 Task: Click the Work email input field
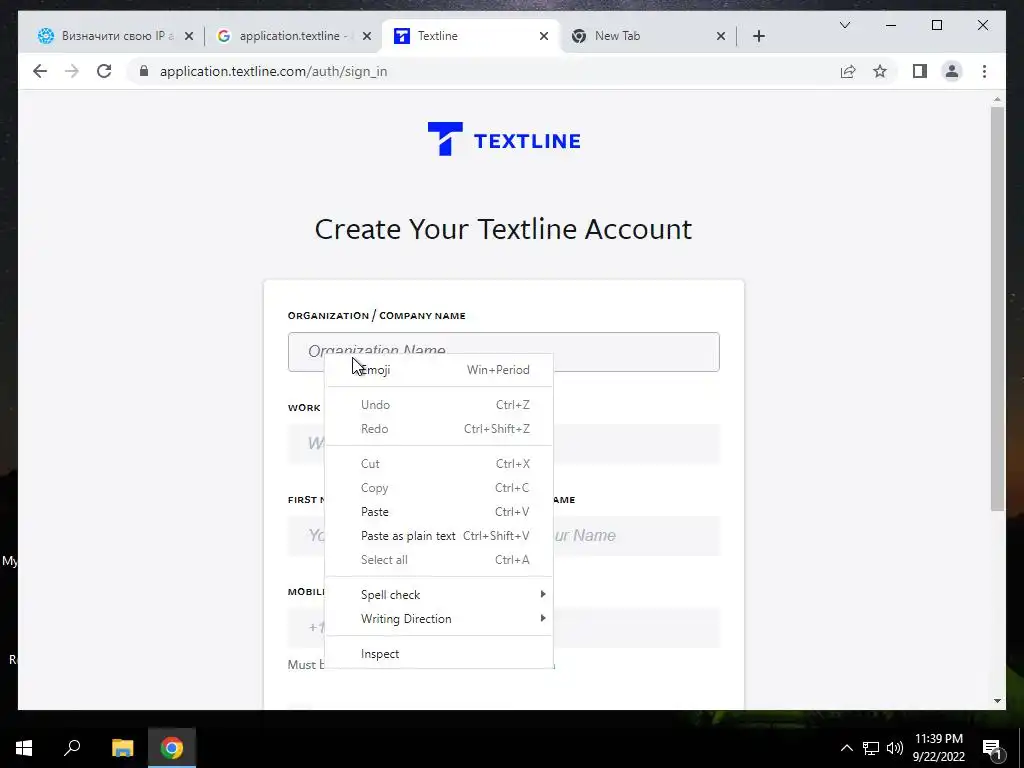point(504,444)
